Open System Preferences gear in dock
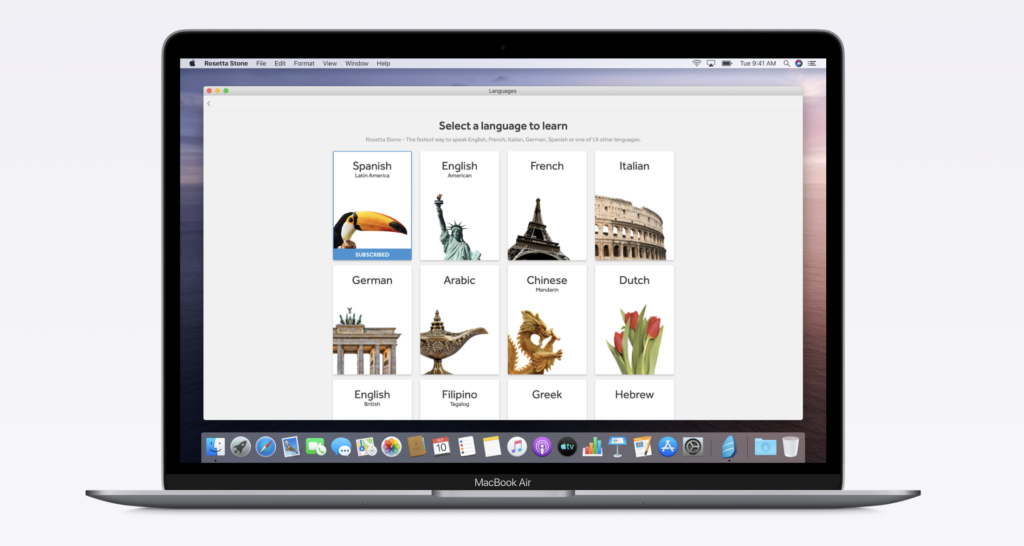This screenshot has height=546, width=1024. pyautogui.click(x=693, y=447)
